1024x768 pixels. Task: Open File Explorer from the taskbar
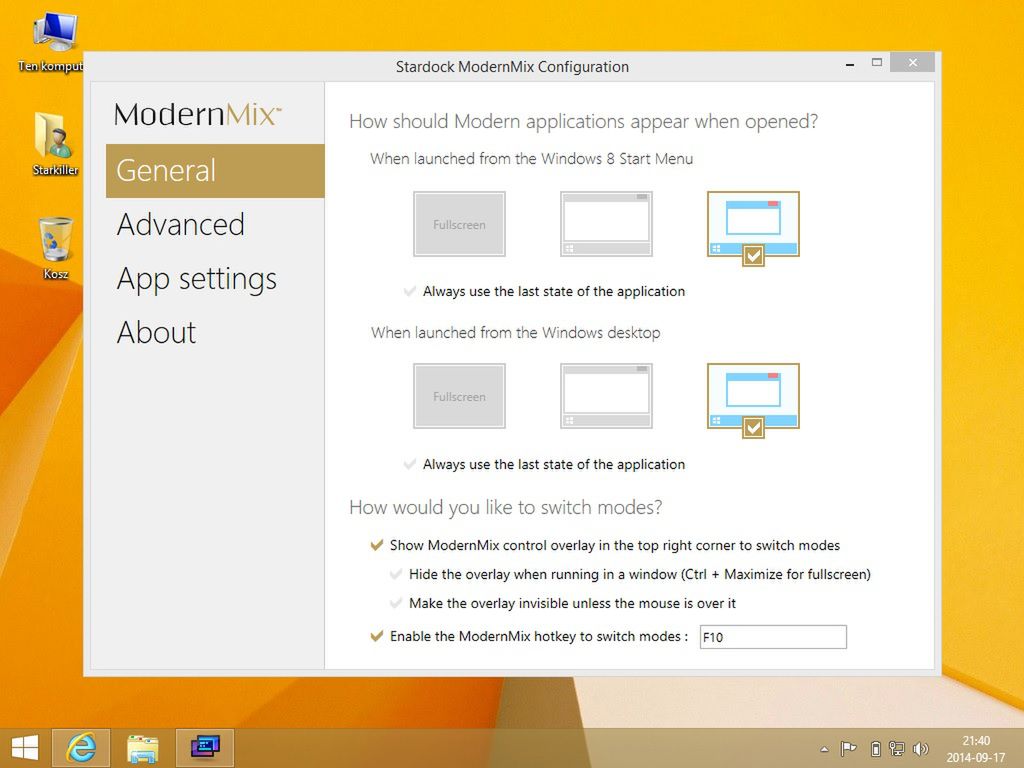[x=142, y=747]
